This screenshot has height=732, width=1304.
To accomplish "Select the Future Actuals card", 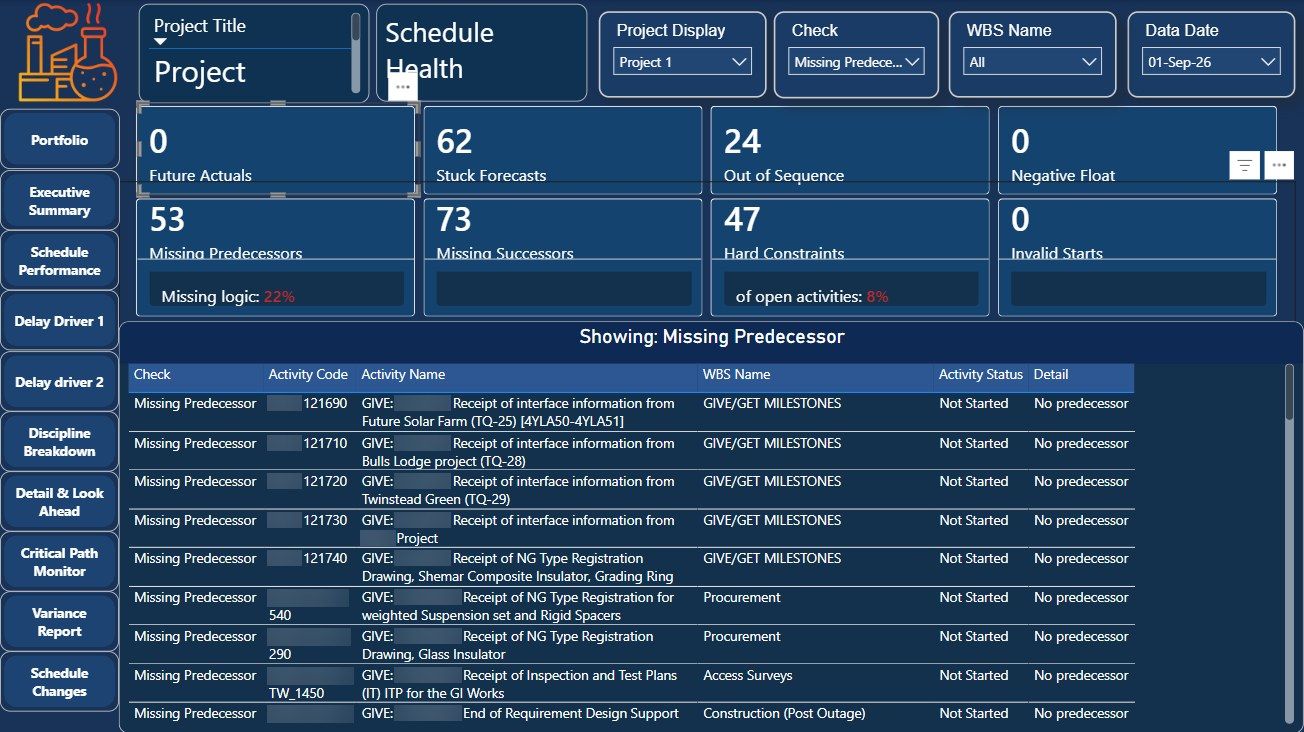I will pos(276,151).
